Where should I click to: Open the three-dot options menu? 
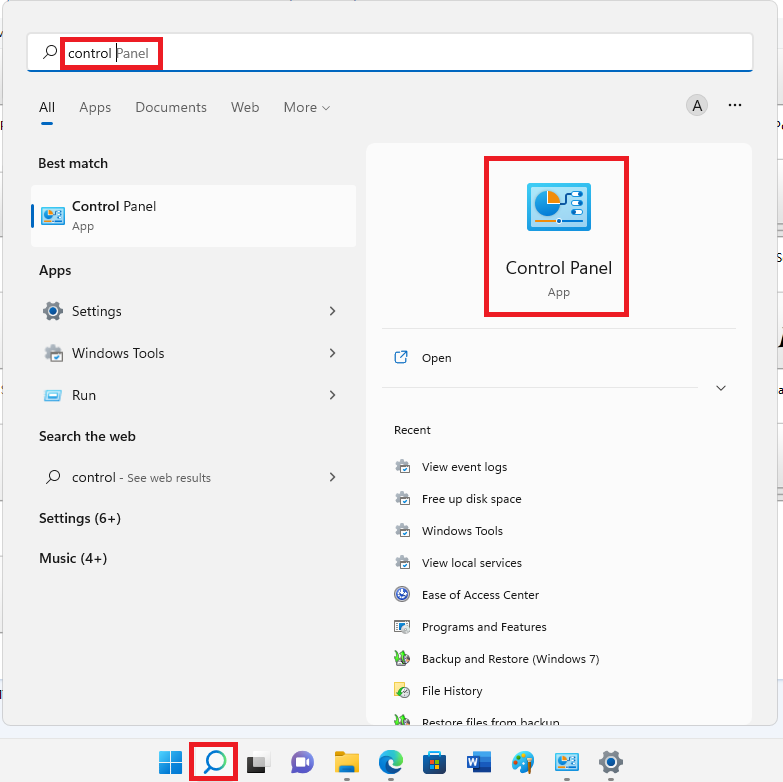tap(735, 105)
